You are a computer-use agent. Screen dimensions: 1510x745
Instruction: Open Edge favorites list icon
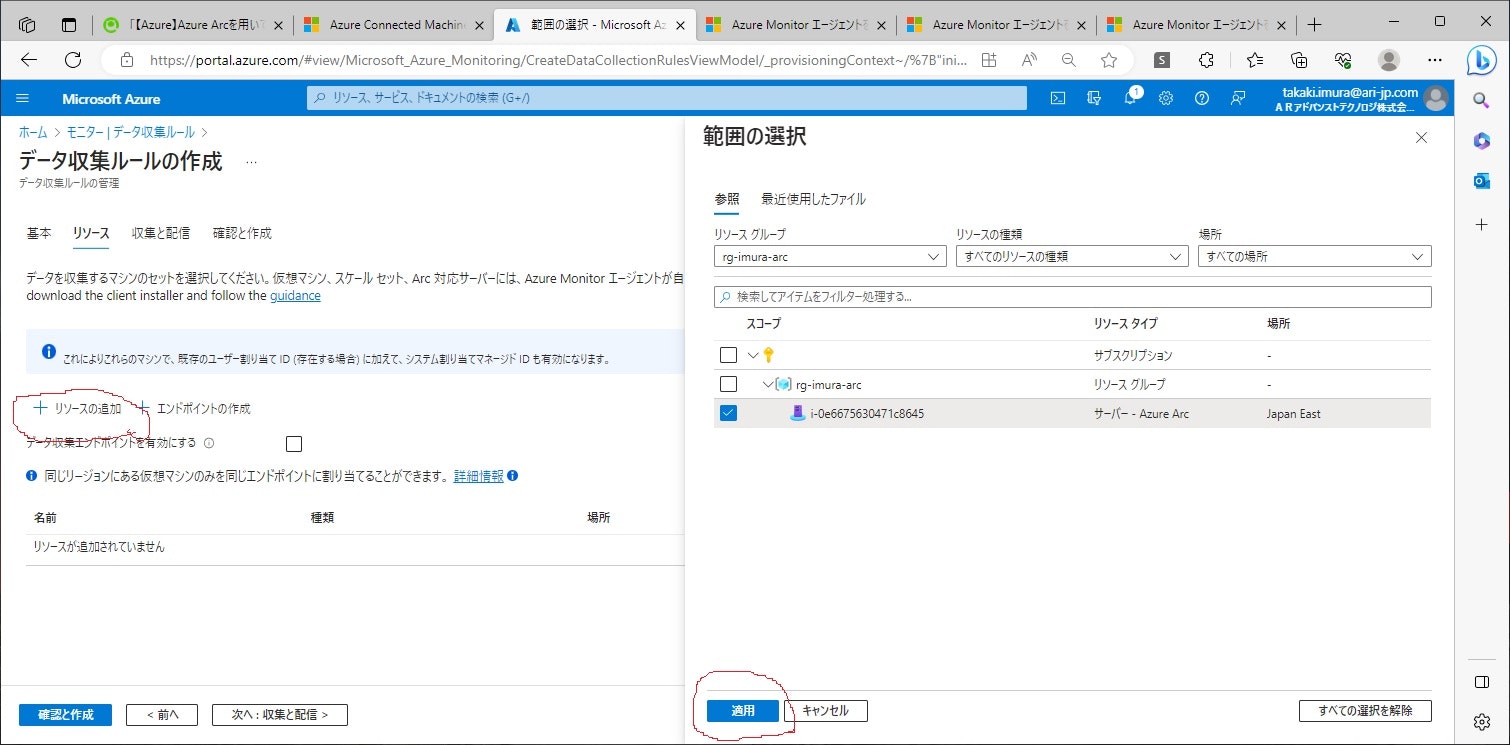tap(1255, 60)
